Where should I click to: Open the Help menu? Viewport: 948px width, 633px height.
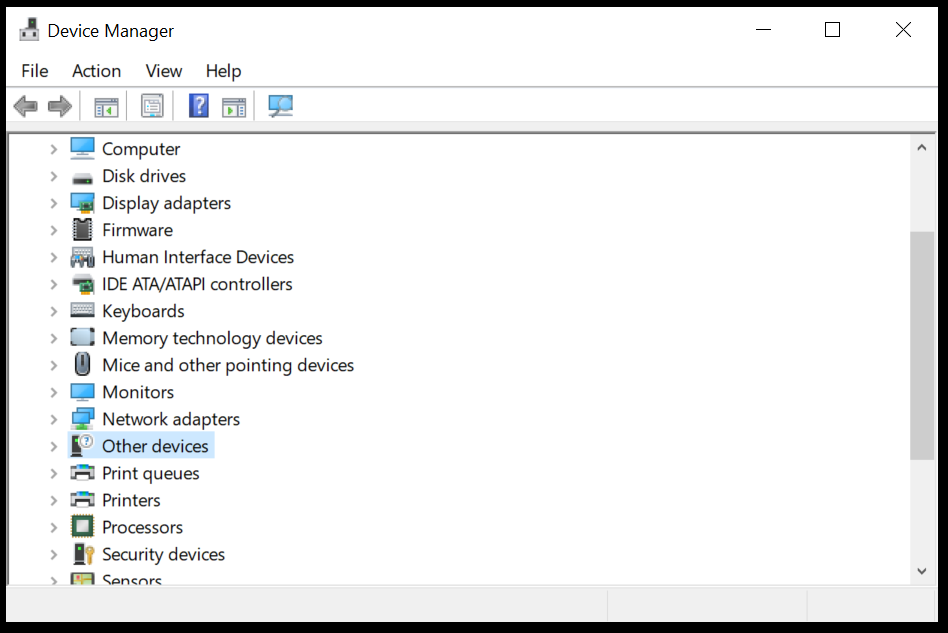[x=223, y=71]
